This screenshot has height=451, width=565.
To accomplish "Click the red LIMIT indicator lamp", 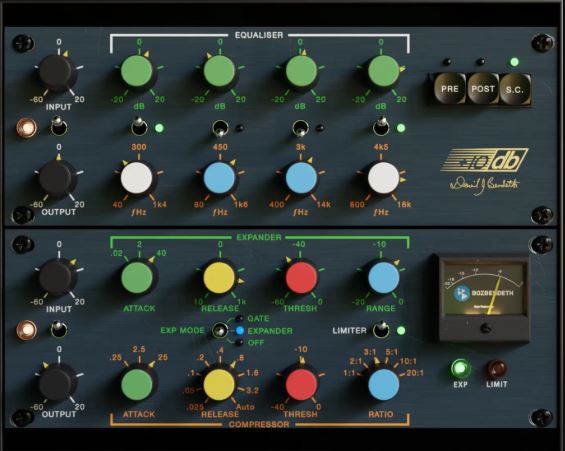I will tap(497, 369).
